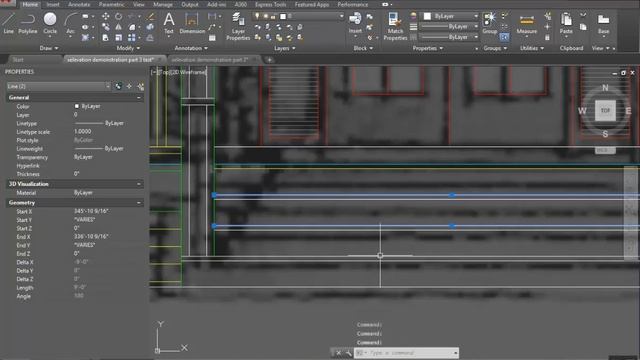Click the Copy Clip icon beside Paste

coord(583,27)
